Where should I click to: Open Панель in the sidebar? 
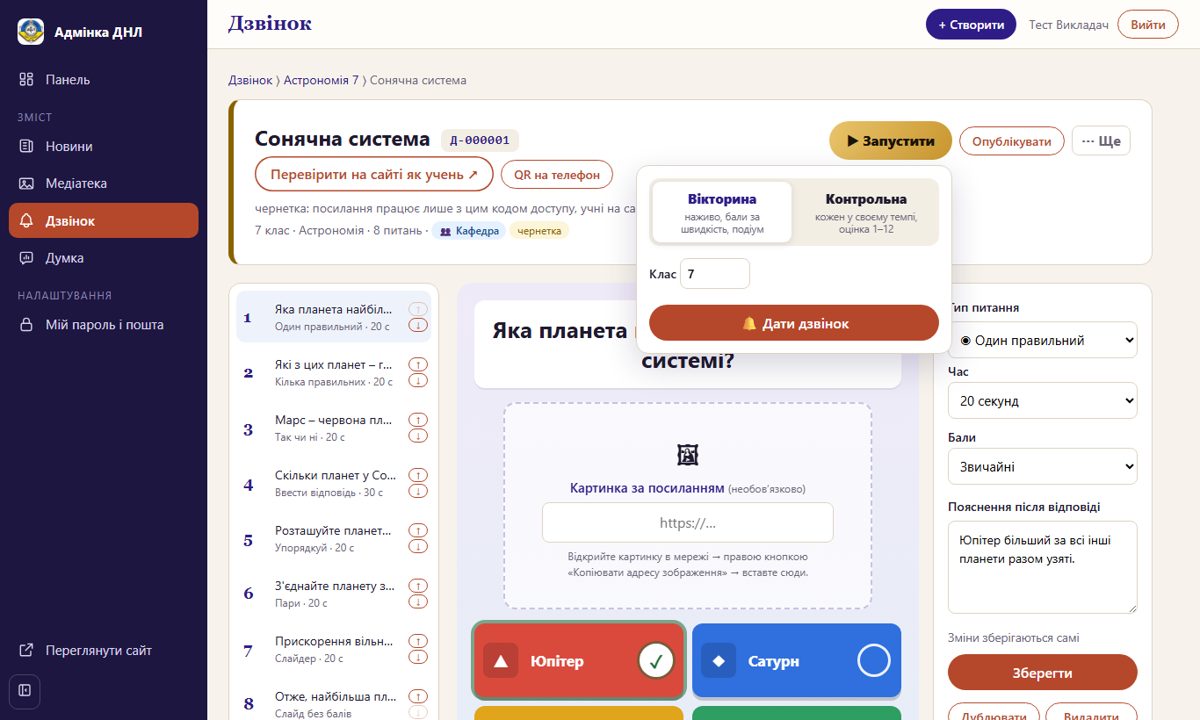coord(103,79)
